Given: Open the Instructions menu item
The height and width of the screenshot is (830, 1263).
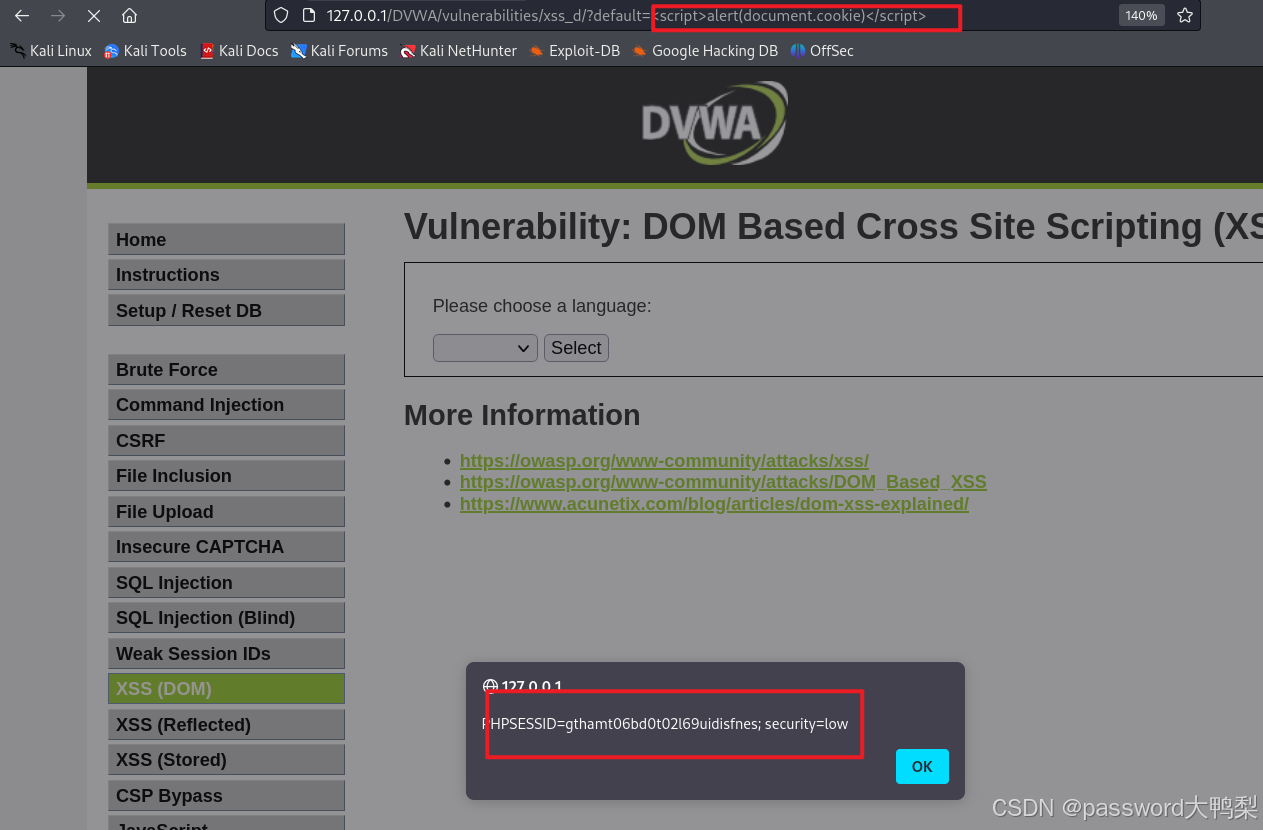Looking at the screenshot, I should (226, 275).
